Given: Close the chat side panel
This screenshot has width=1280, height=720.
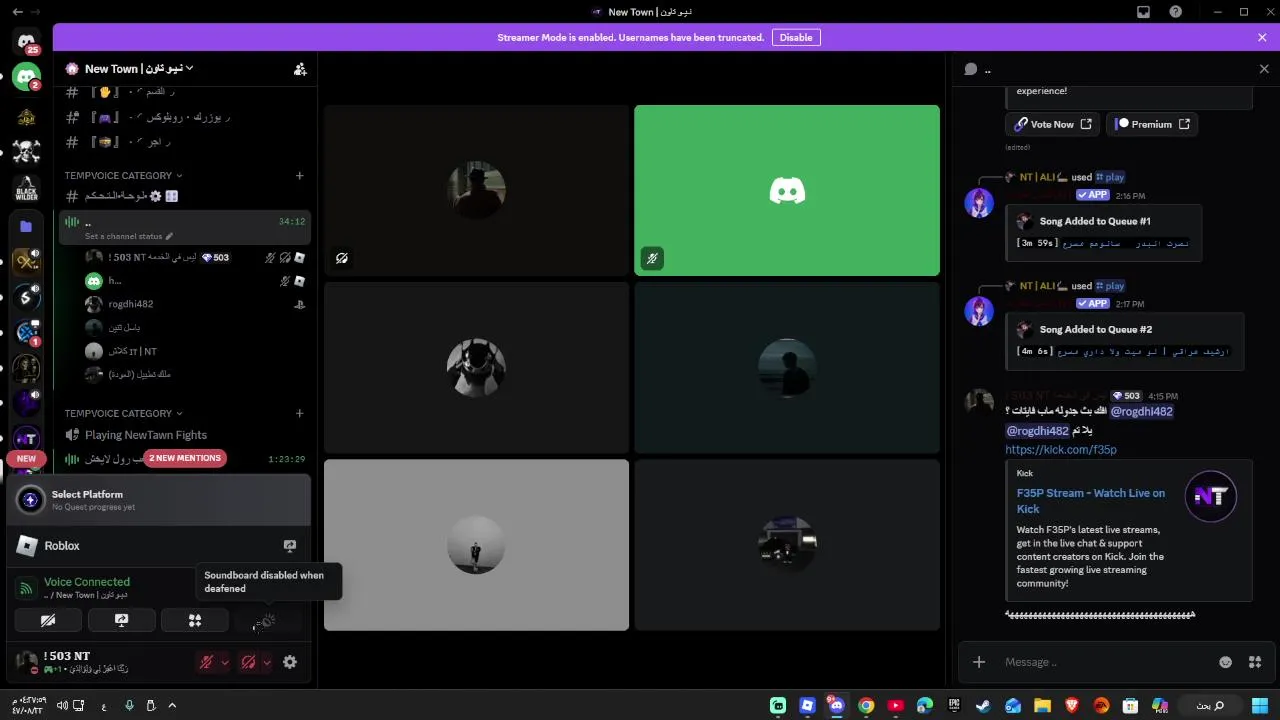Looking at the screenshot, I should pyautogui.click(x=1264, y=69).
